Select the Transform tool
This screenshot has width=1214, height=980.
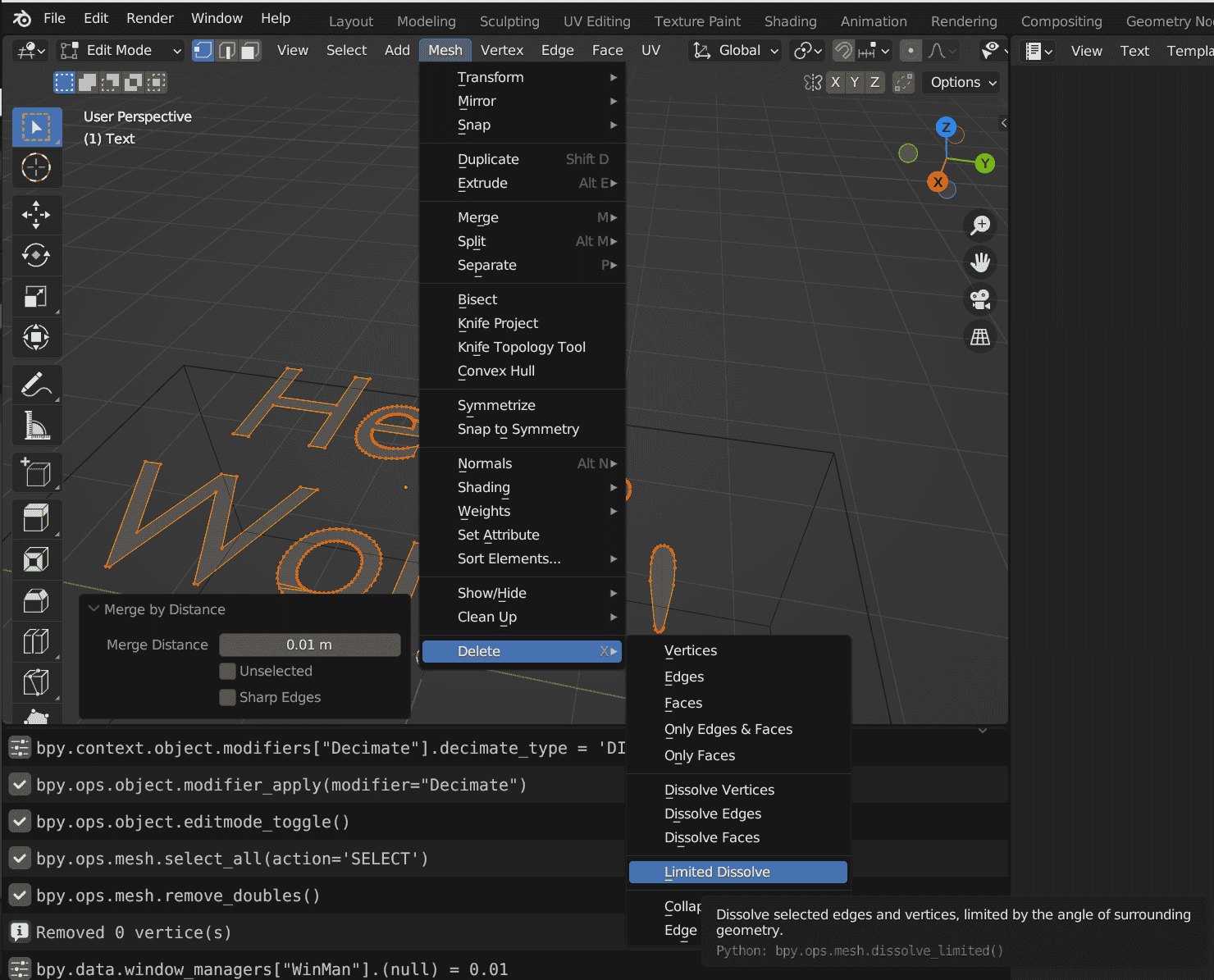coord(37,337)
